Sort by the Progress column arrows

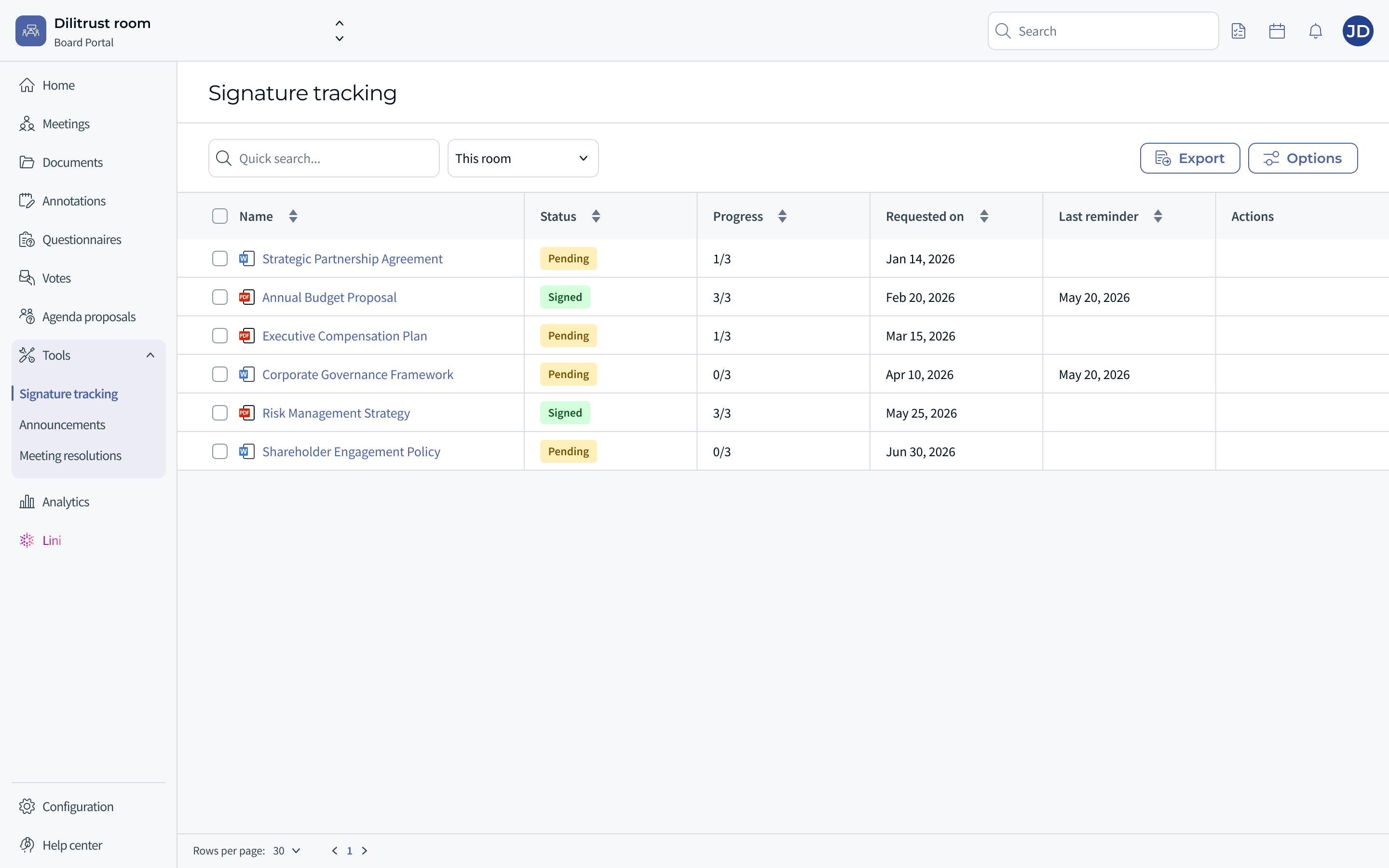click(x=782, y=216)
